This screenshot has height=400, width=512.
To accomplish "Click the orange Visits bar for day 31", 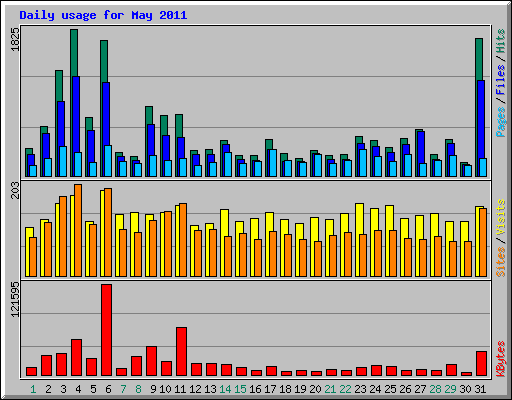I will tap(483, 243).
